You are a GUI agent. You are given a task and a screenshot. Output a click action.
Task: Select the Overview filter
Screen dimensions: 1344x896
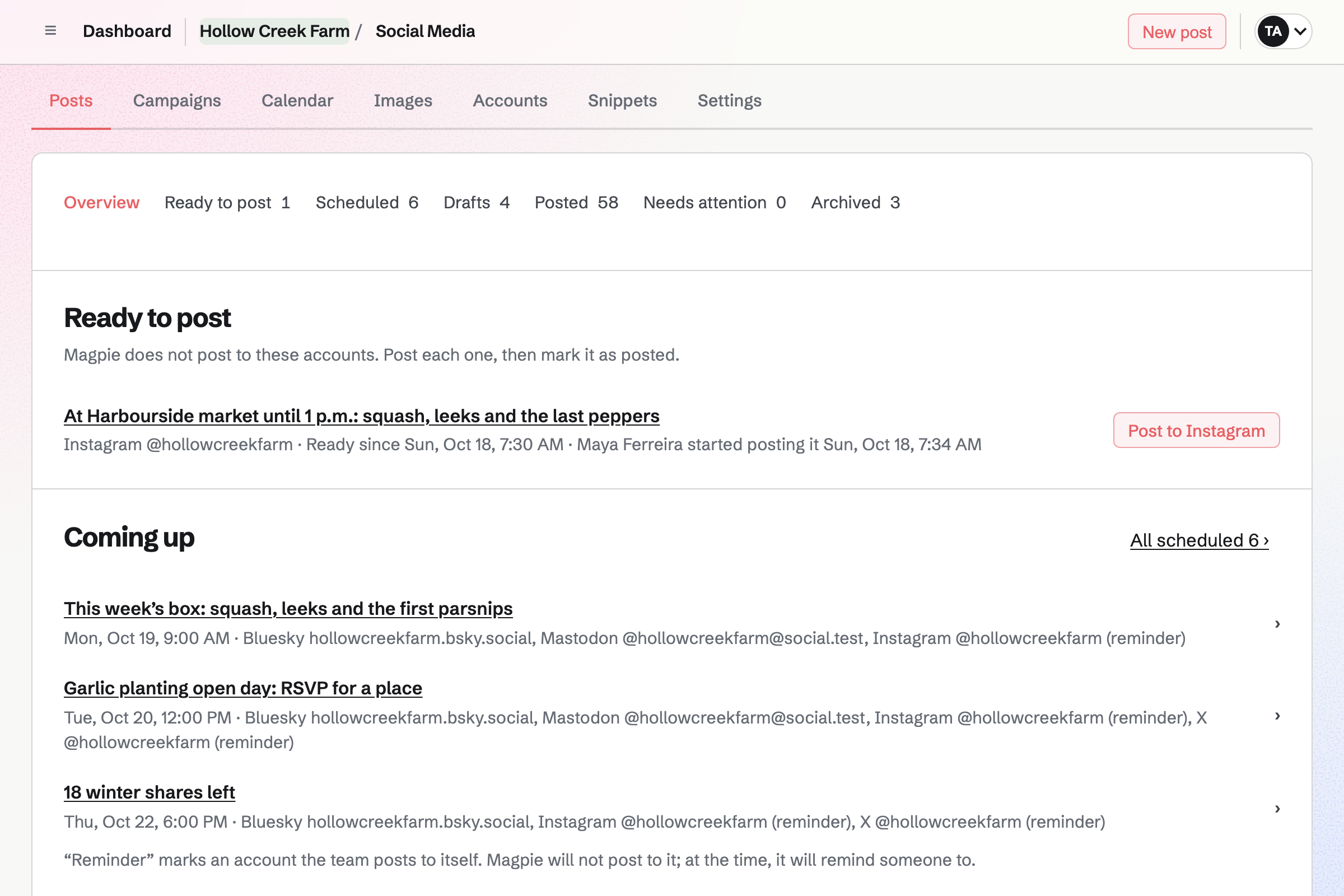pos(102,202)
